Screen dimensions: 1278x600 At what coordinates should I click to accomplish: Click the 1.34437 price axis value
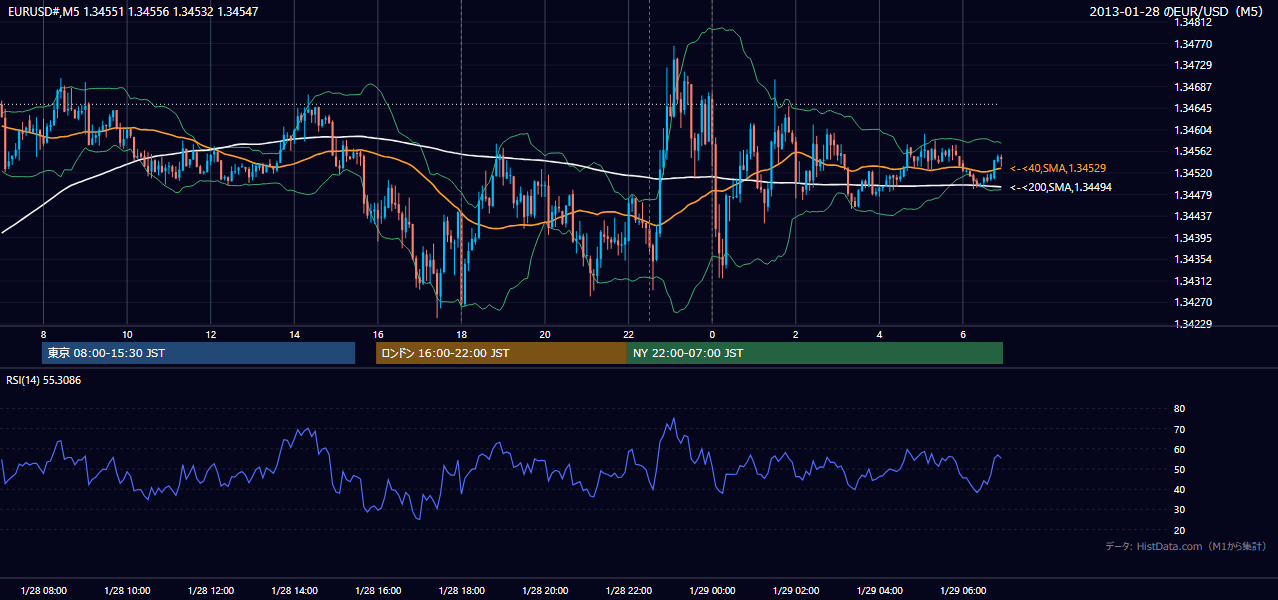[1194, 216]
